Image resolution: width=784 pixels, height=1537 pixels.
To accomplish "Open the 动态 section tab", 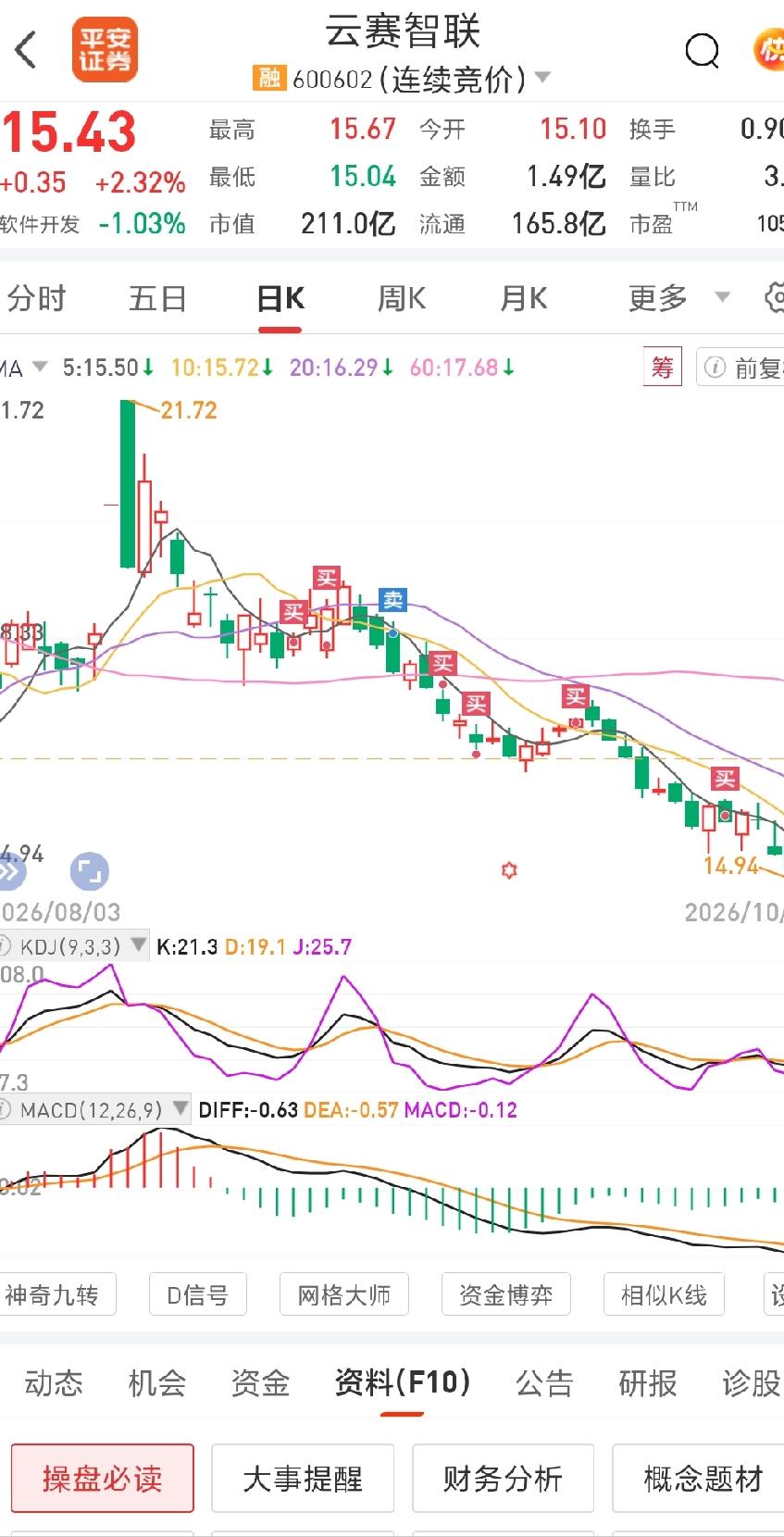I will tap(54, 1383).
